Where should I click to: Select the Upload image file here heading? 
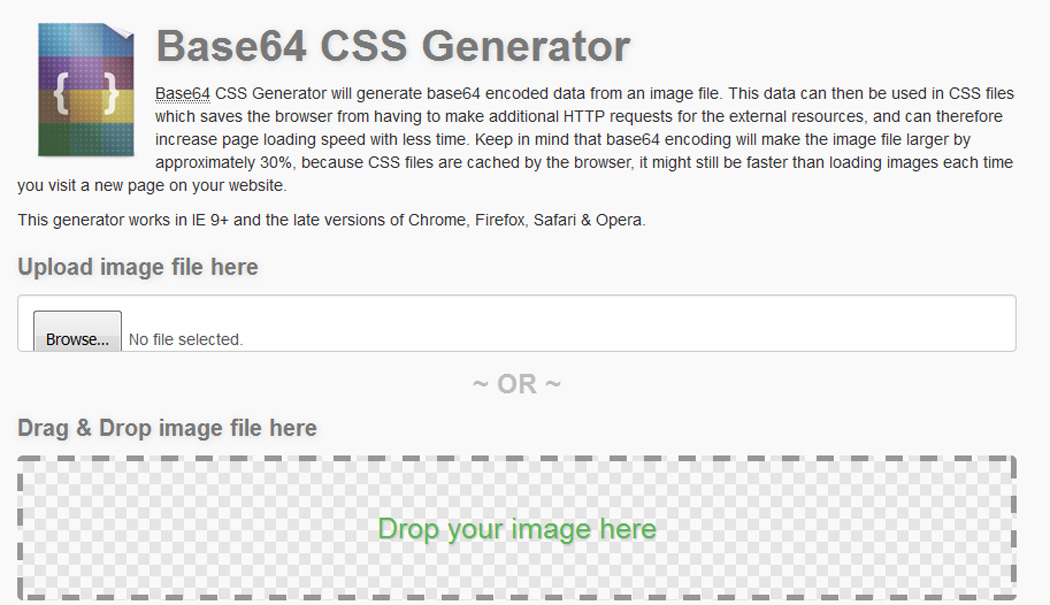(137, 267)
